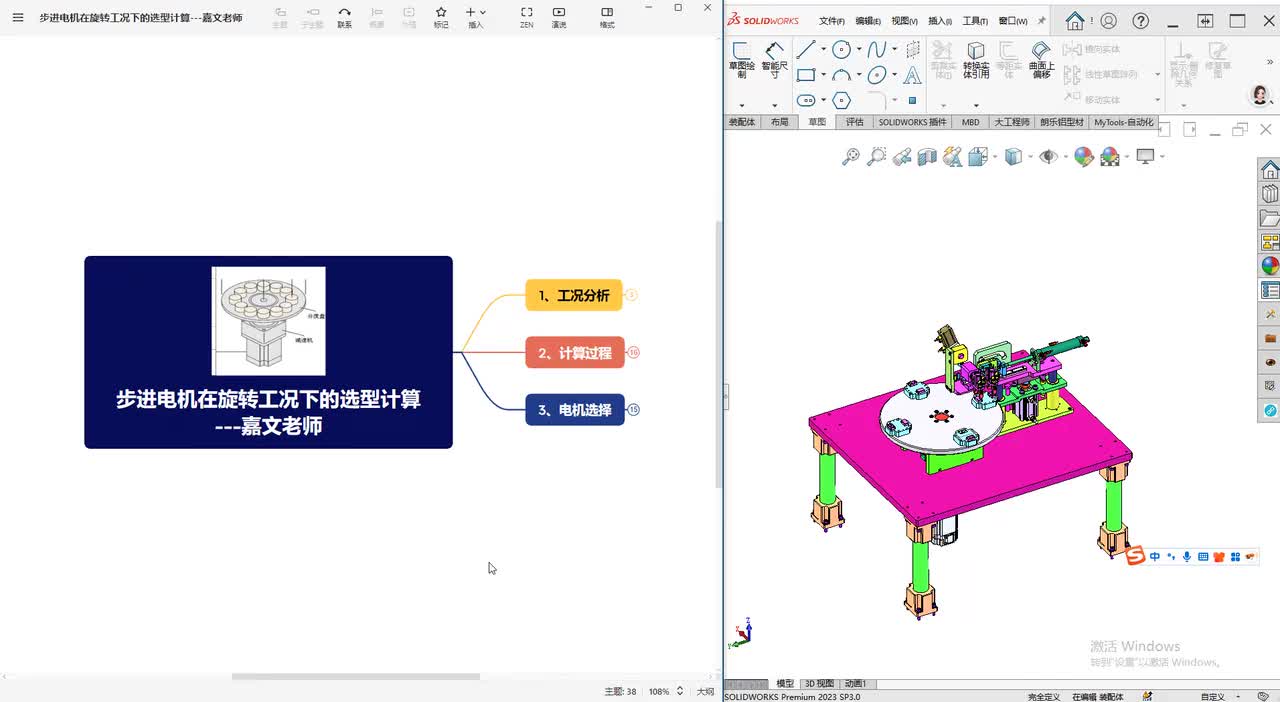Select the 智能尺寸 smart dimension tool
1280x702 pixels.
point(775,60)
